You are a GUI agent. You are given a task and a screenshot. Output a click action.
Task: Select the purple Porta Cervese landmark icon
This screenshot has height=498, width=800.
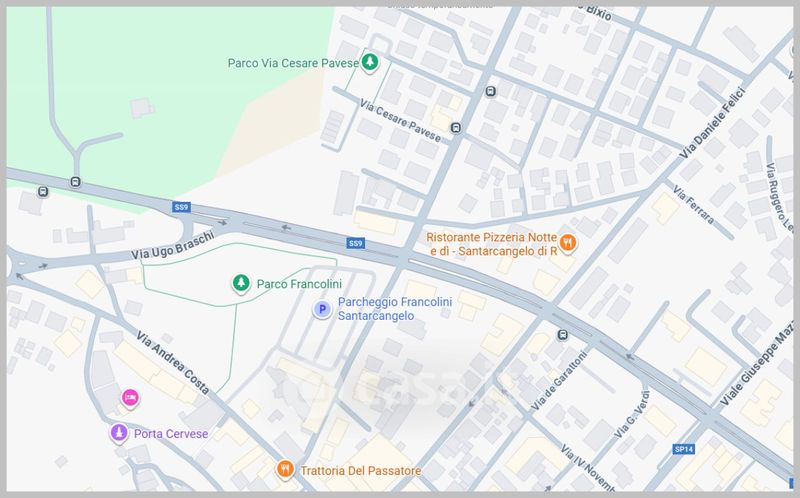point(119,433)
